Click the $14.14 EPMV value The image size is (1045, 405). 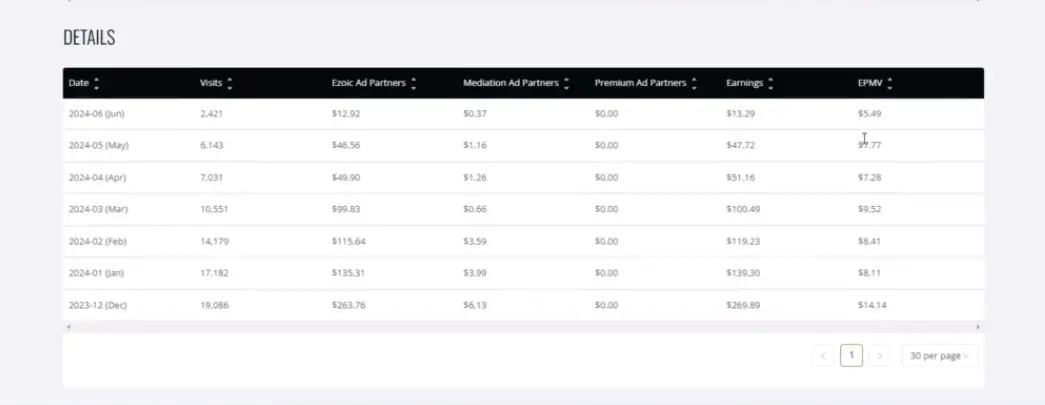point(872,305)
